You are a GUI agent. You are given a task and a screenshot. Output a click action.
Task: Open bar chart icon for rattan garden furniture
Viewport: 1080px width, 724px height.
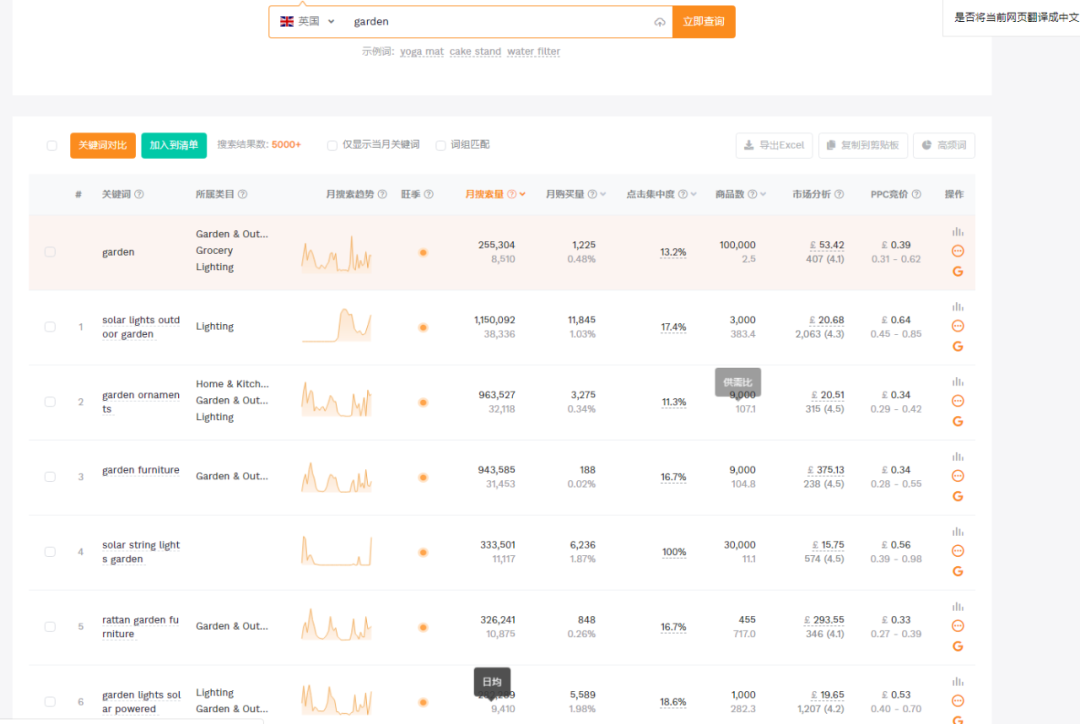(x=957, y=607)
